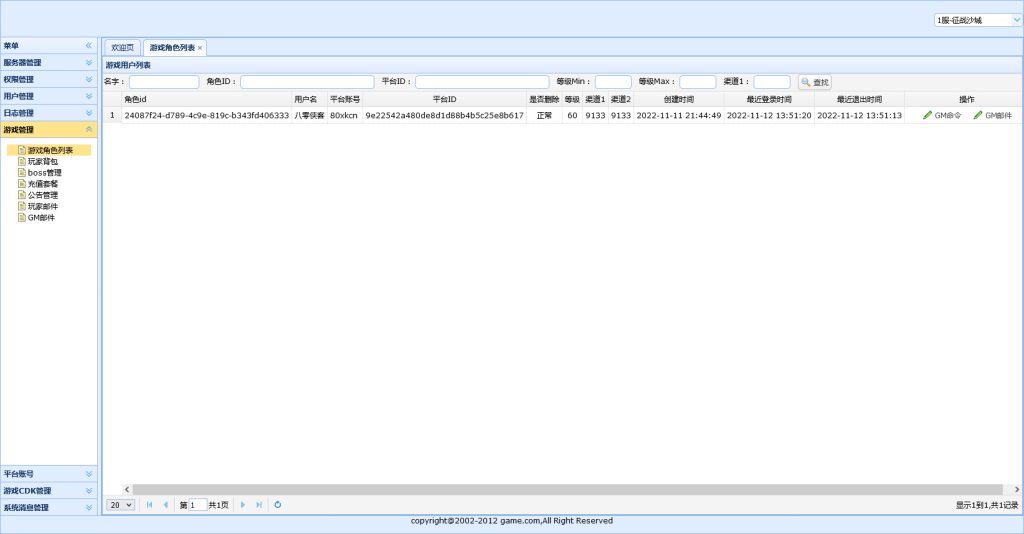
Task: Go to the next page arrow
Action: [x=242, y=505]
